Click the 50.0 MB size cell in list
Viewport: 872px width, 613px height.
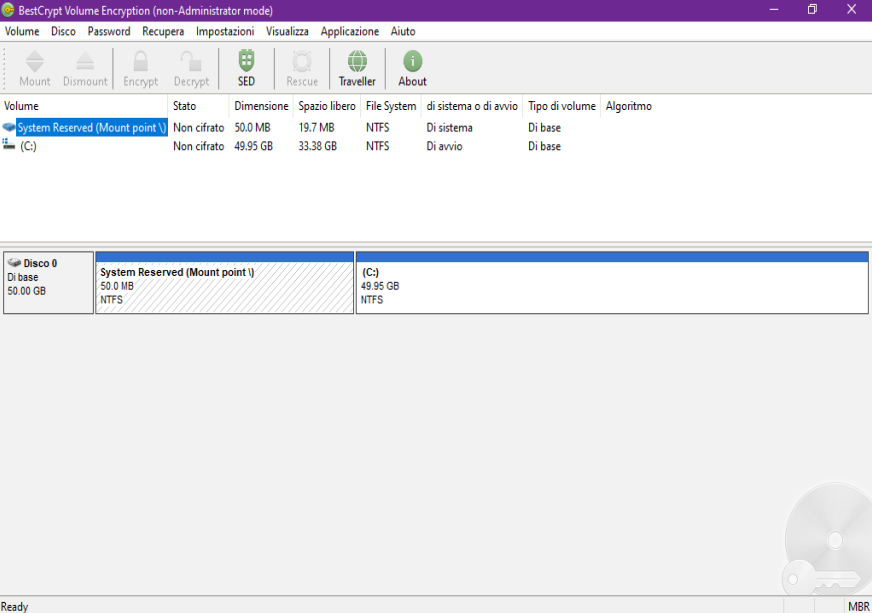pyautogui.click(x=252, y=127)
